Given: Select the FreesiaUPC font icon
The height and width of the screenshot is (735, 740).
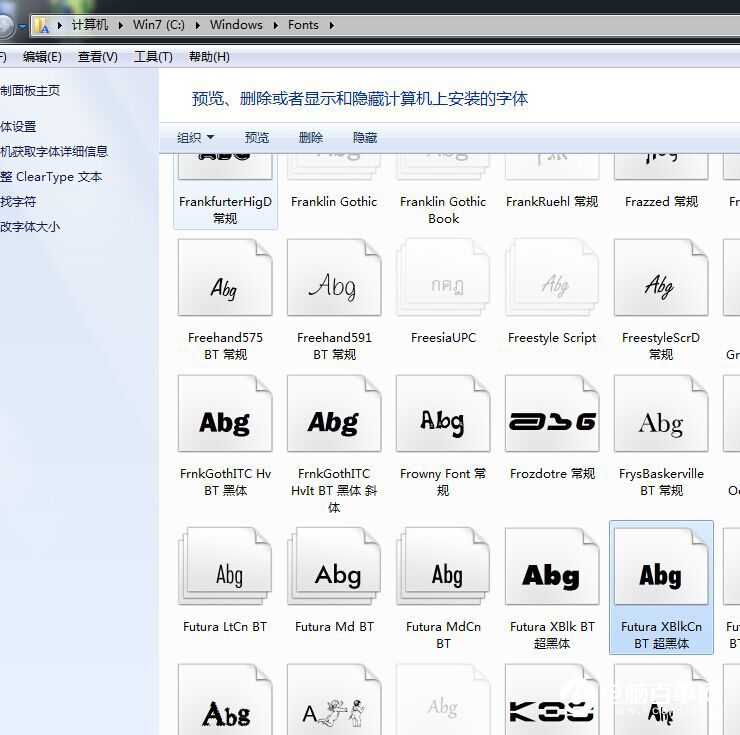Looking at the screenshot, I should tap(443, 277).
